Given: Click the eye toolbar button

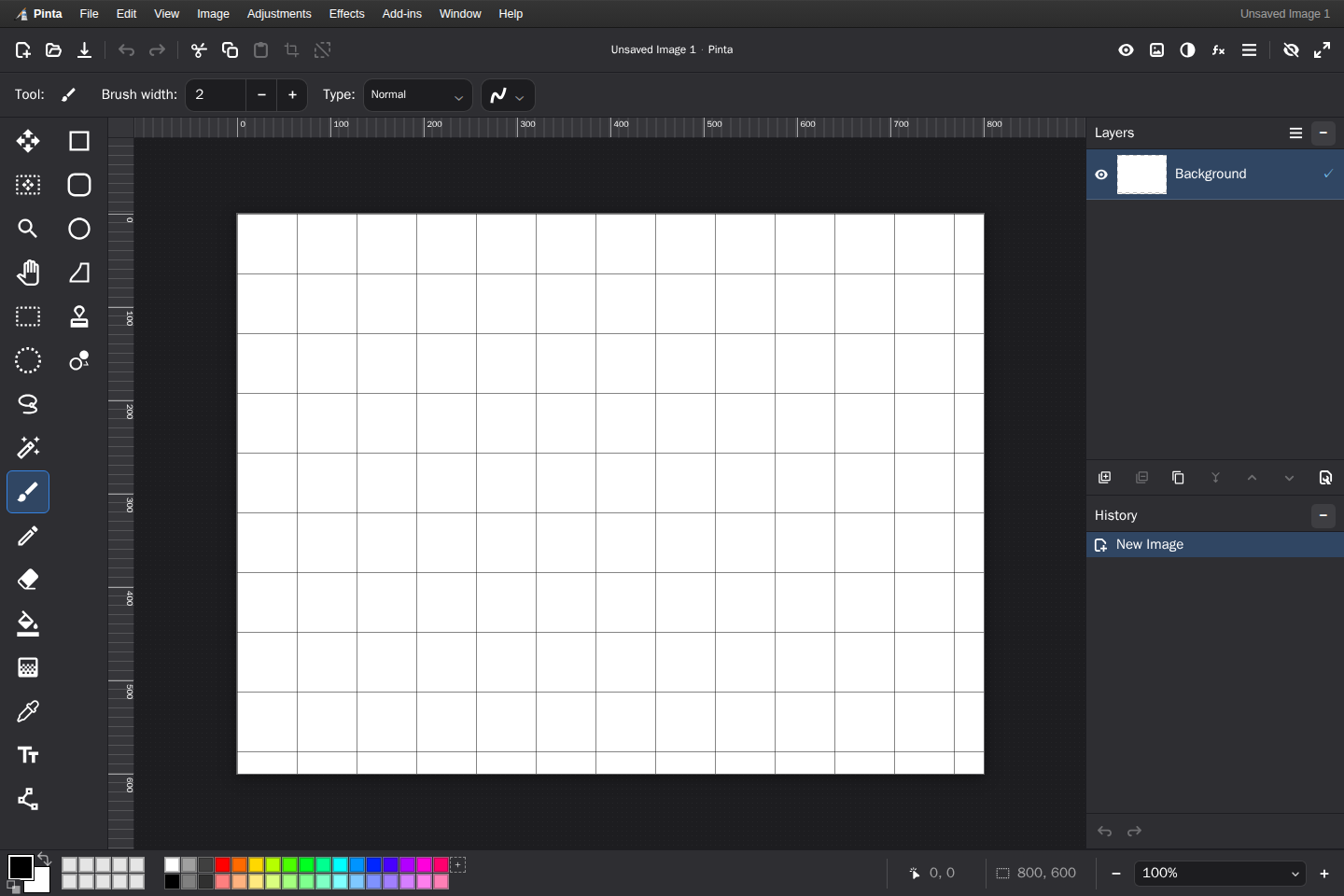Looking at the screenshot, I should tap(1127, 50).
